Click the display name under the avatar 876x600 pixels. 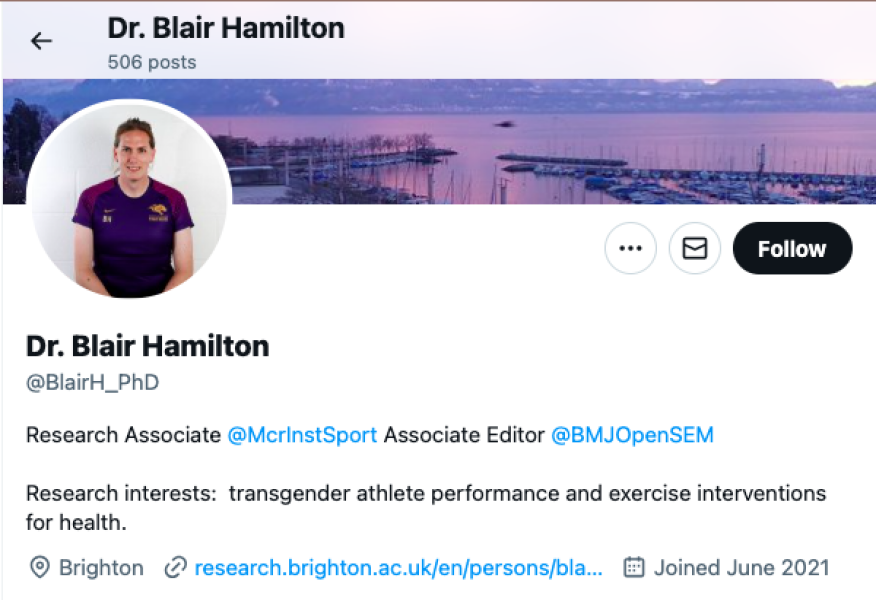click(x=147, y=346)
